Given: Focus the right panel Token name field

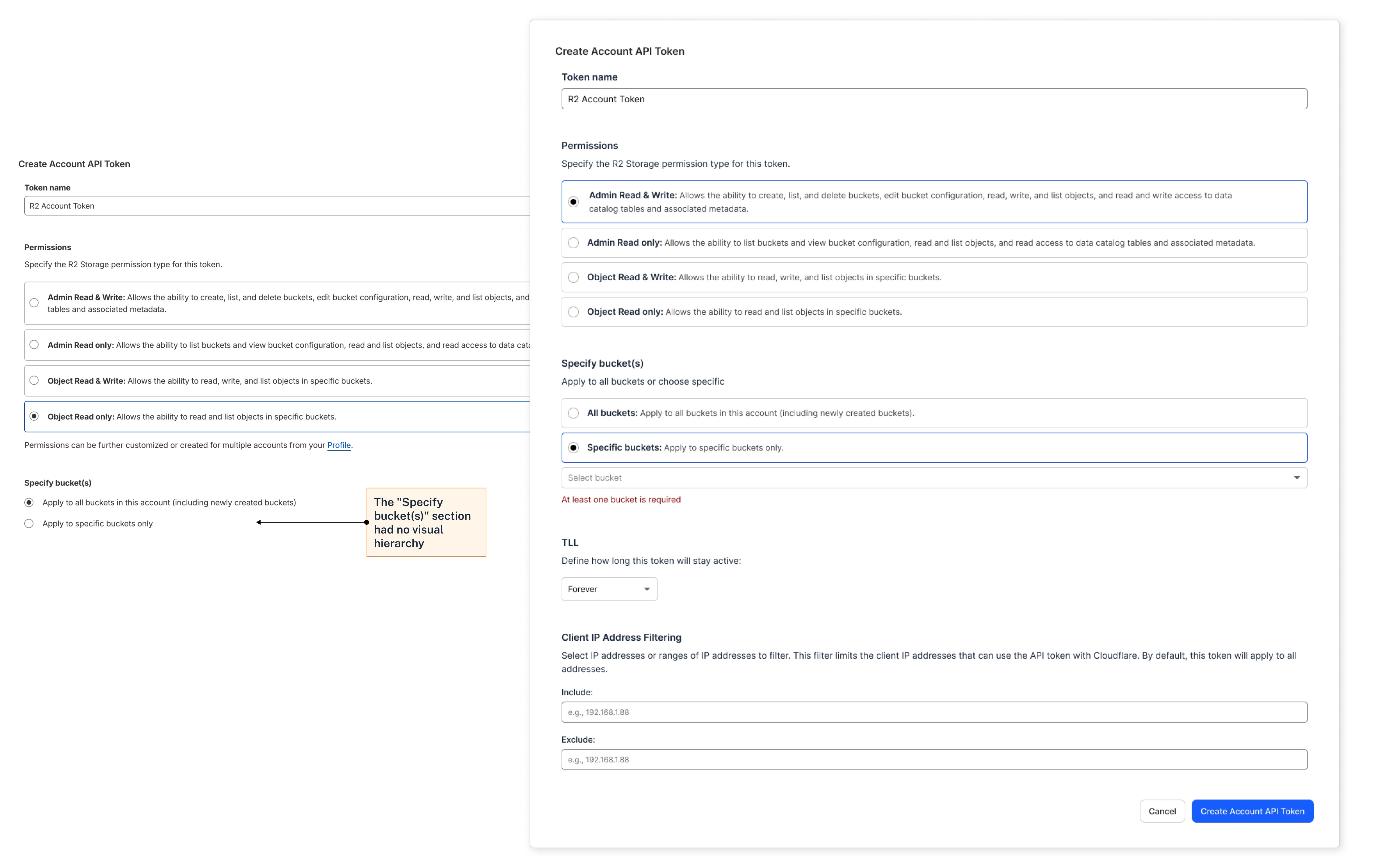Looking at the screenshot, I should pos(934,99).
